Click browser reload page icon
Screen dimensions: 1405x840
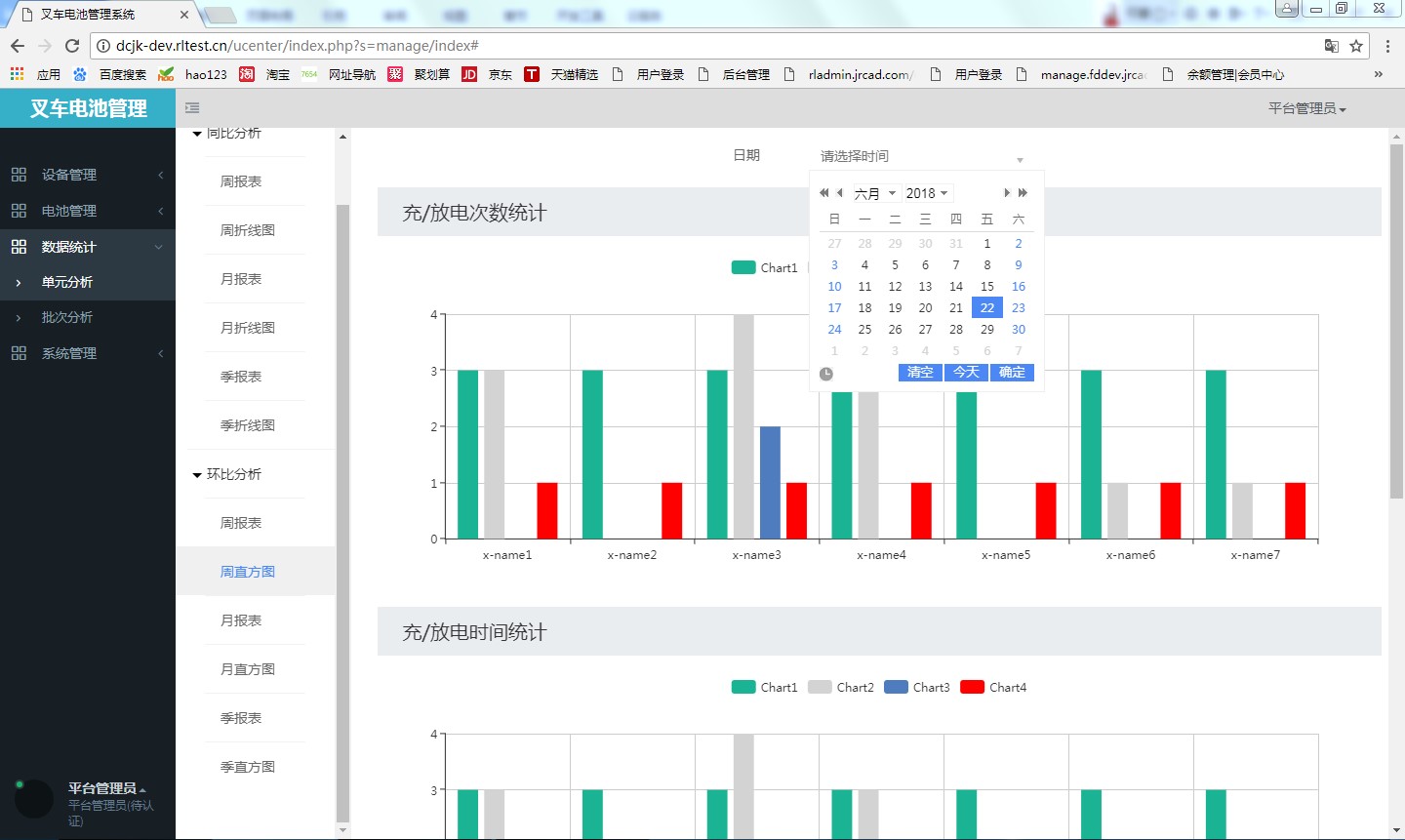pyautogui.click(x=72, y=46)
